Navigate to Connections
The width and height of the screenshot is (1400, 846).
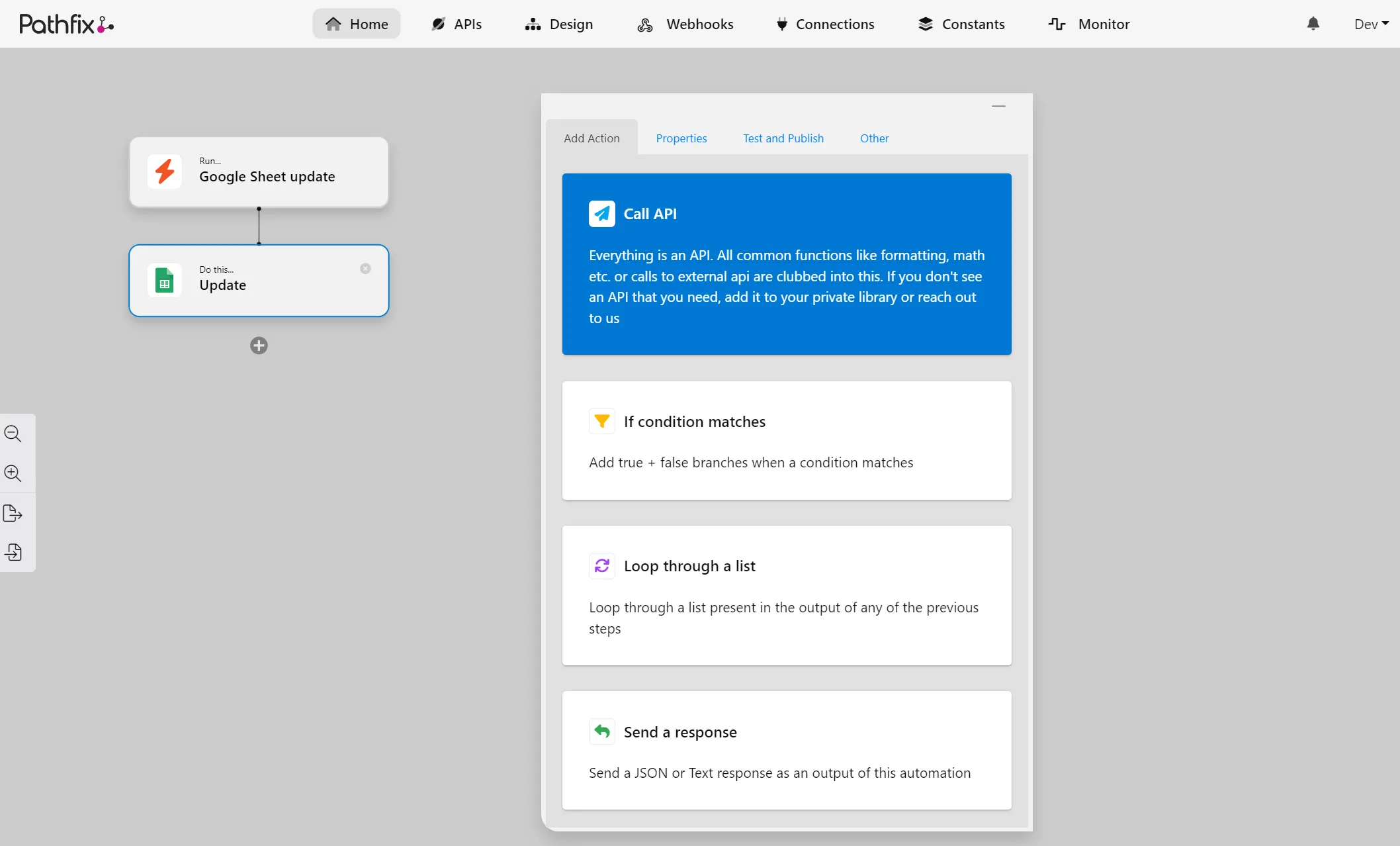(825, 24)
